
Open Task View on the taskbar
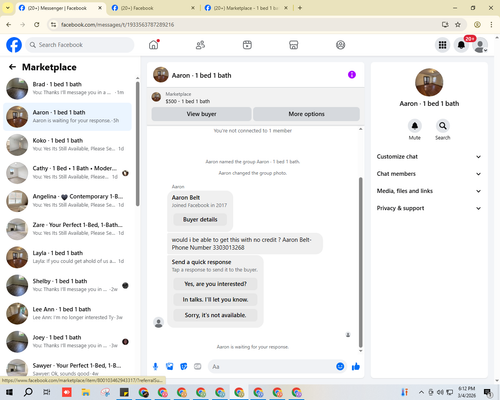coord(47,392)
